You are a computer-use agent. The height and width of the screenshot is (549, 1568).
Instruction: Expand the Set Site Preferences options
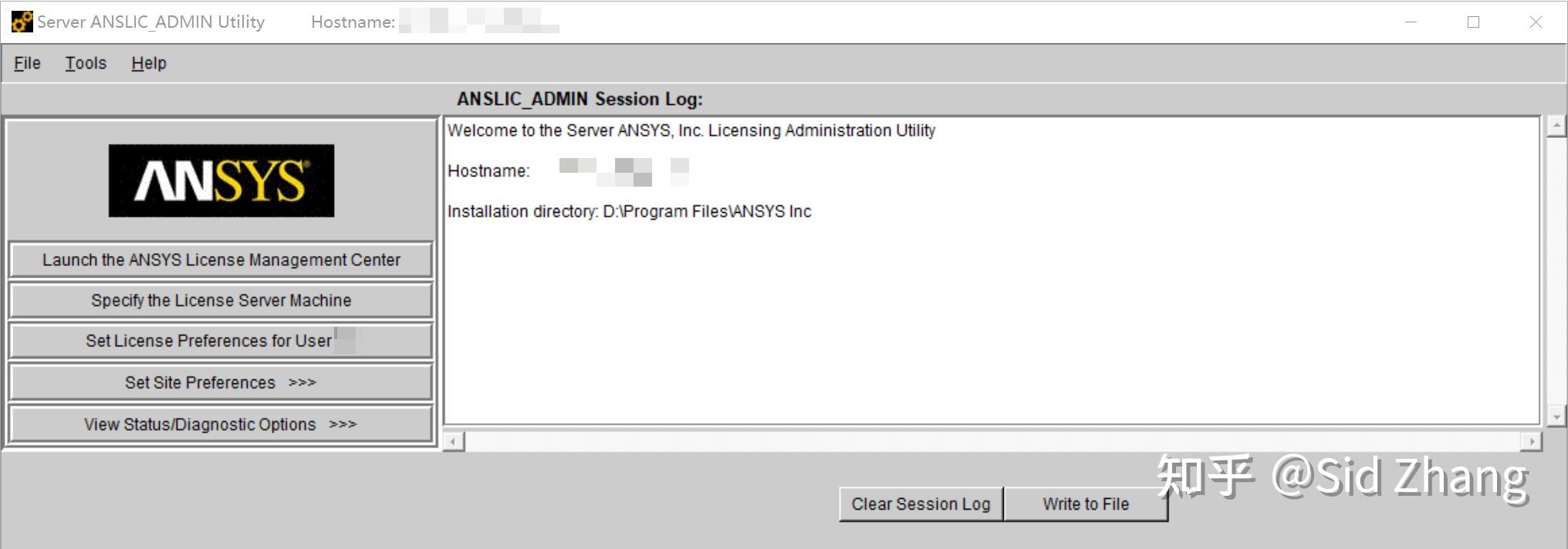coord(221,382)
